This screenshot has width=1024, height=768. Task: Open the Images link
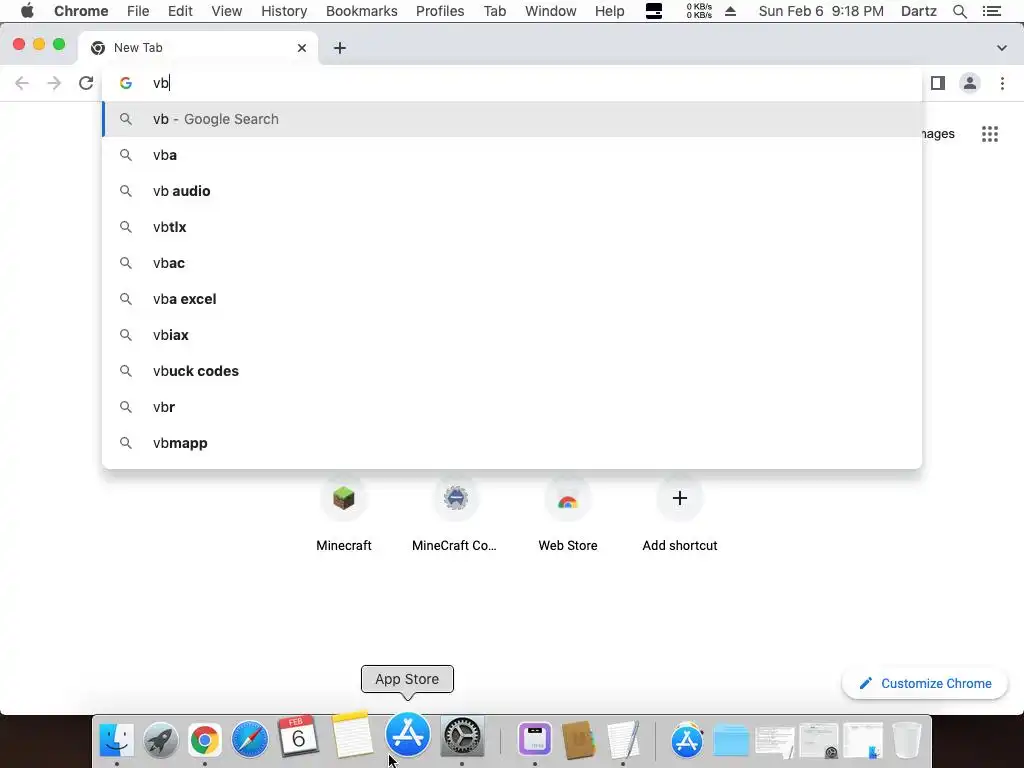tap(938, 134)
